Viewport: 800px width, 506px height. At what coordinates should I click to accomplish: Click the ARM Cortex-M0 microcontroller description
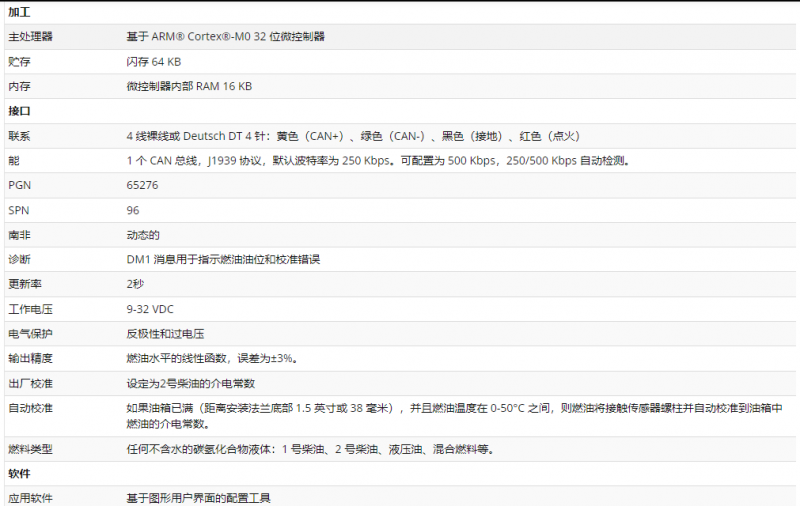225,37
